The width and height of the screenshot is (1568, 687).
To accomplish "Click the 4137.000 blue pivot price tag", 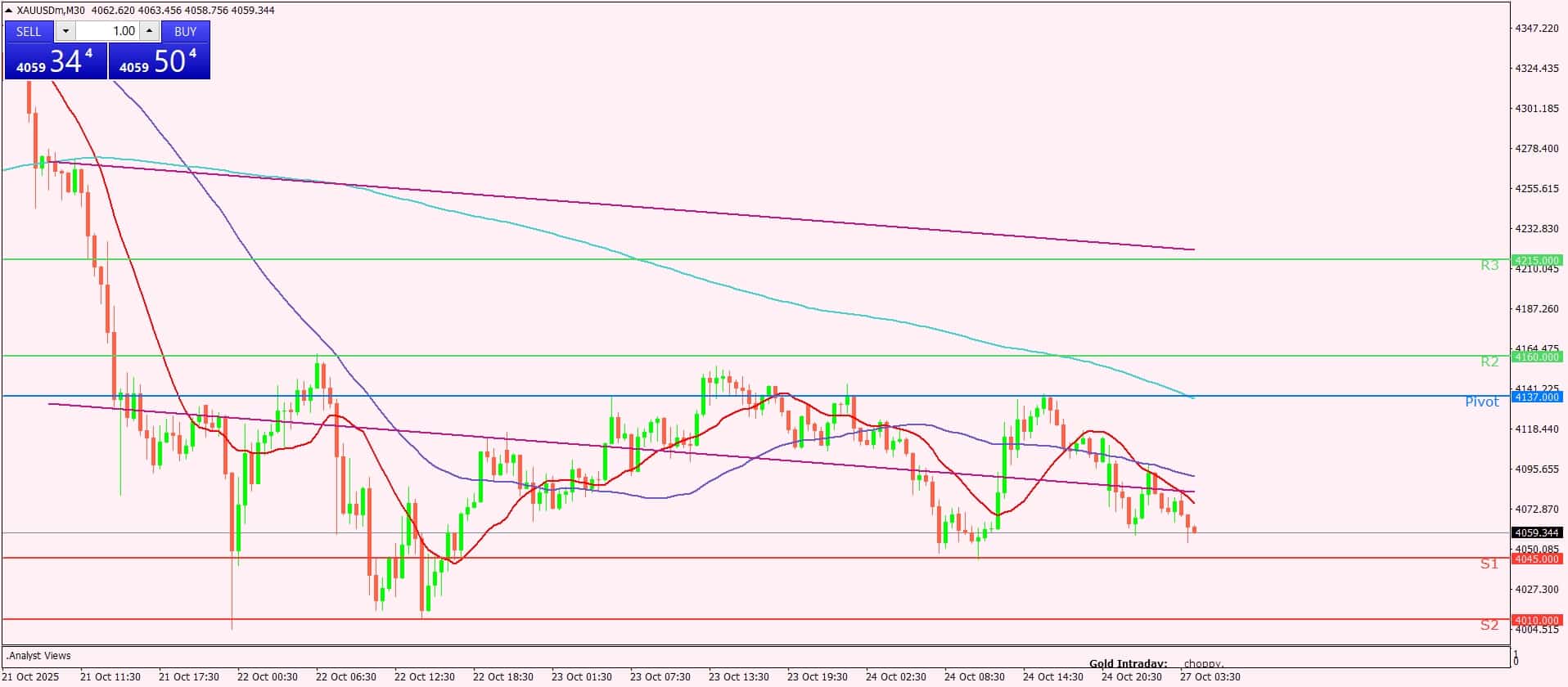I will (x=1537, y=397).
